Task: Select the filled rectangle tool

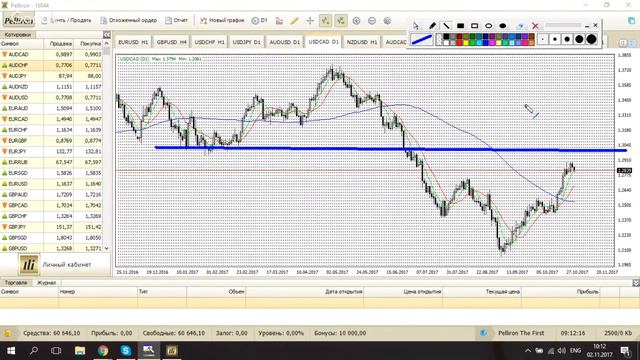Action: point(460,26)
